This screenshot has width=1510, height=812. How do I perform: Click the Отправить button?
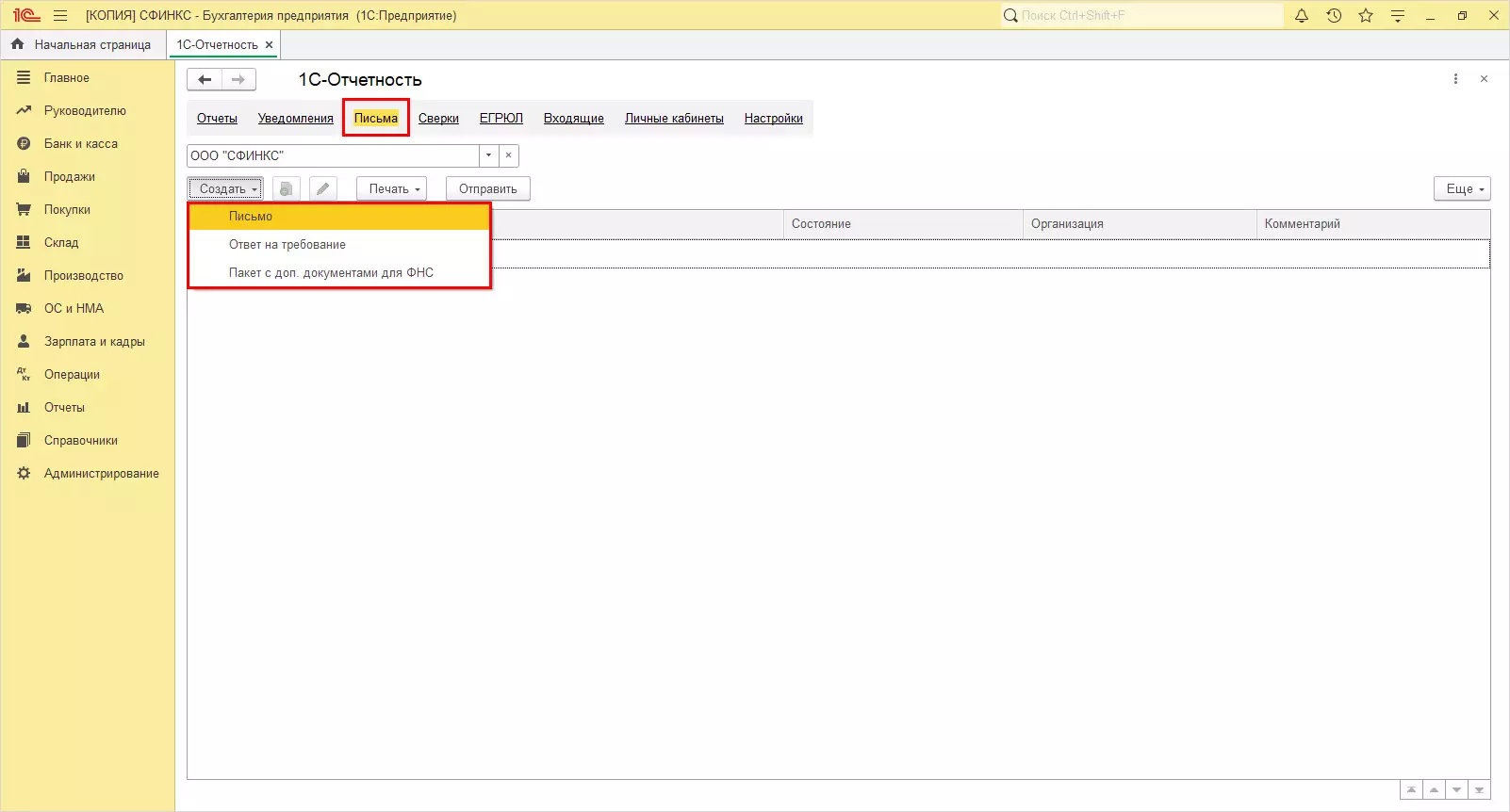[x=488, y=189]
